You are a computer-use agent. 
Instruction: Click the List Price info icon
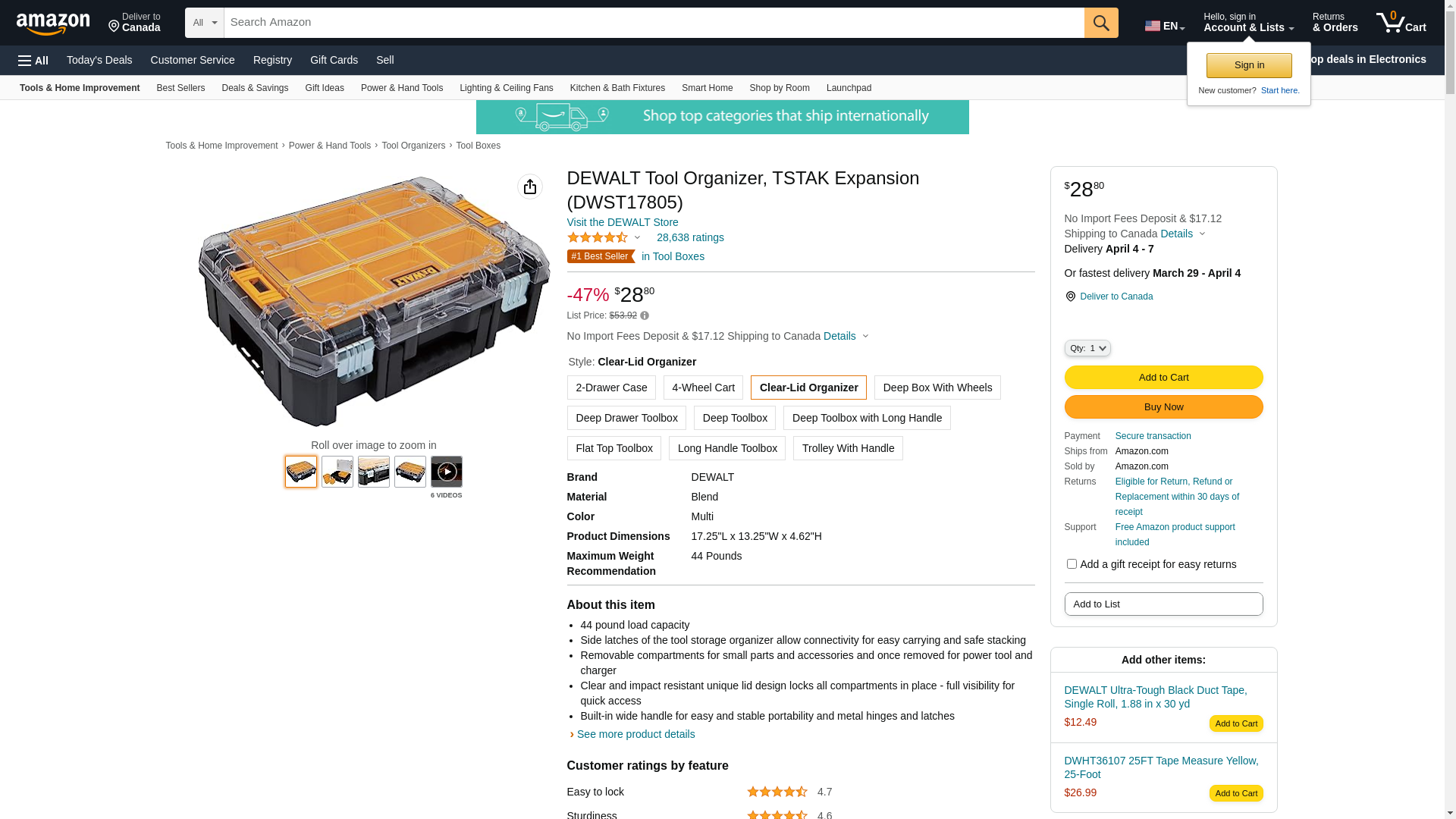(645, 315)
